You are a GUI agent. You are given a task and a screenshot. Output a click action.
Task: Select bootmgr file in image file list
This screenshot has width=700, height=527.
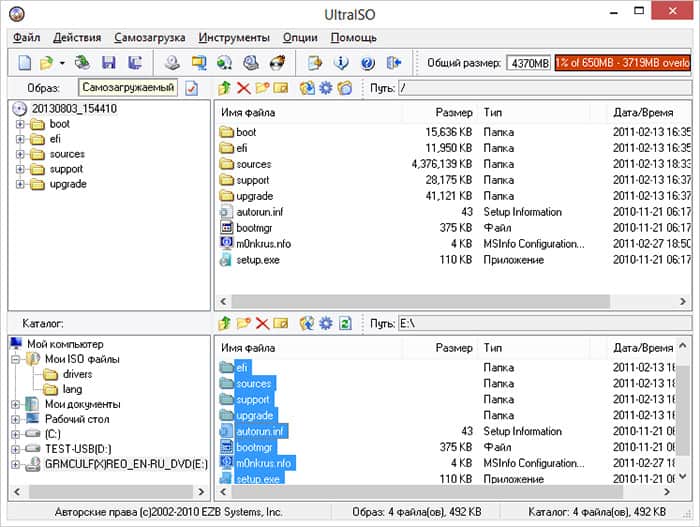[x=254, y=228]
